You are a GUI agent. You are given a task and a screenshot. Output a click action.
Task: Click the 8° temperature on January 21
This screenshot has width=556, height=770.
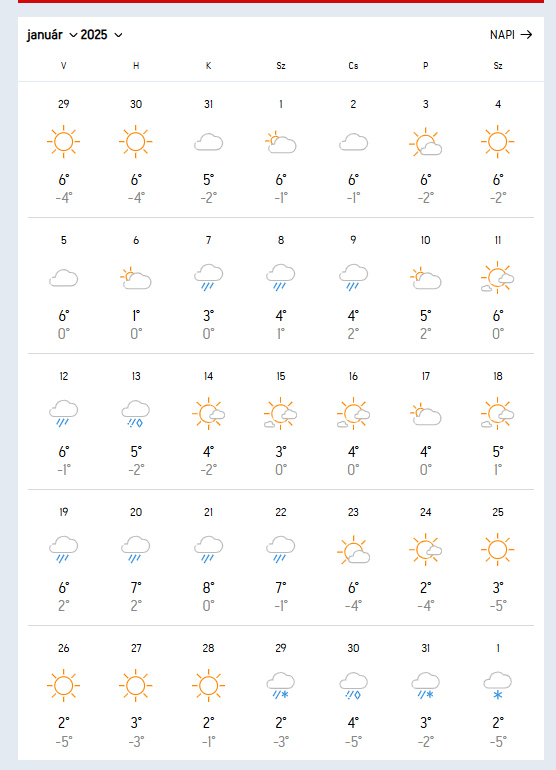click(x=208, y=587)
